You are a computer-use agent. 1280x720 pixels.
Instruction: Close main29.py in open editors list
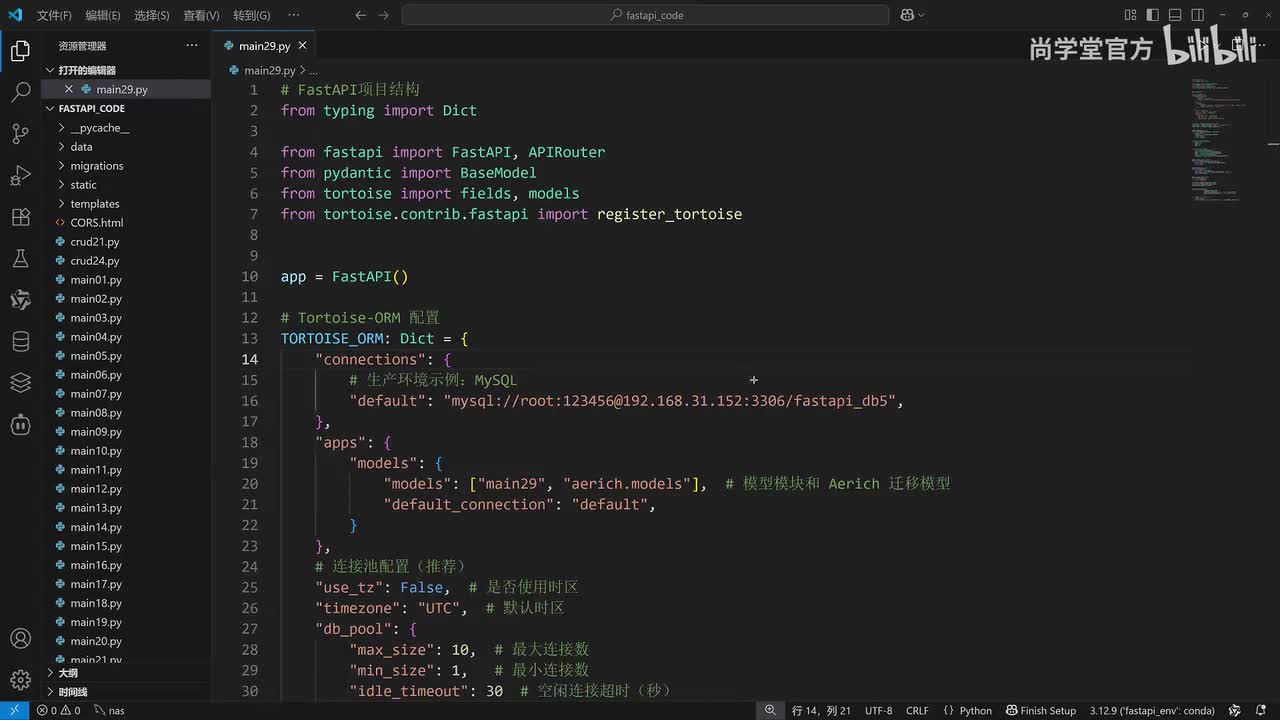69,89
